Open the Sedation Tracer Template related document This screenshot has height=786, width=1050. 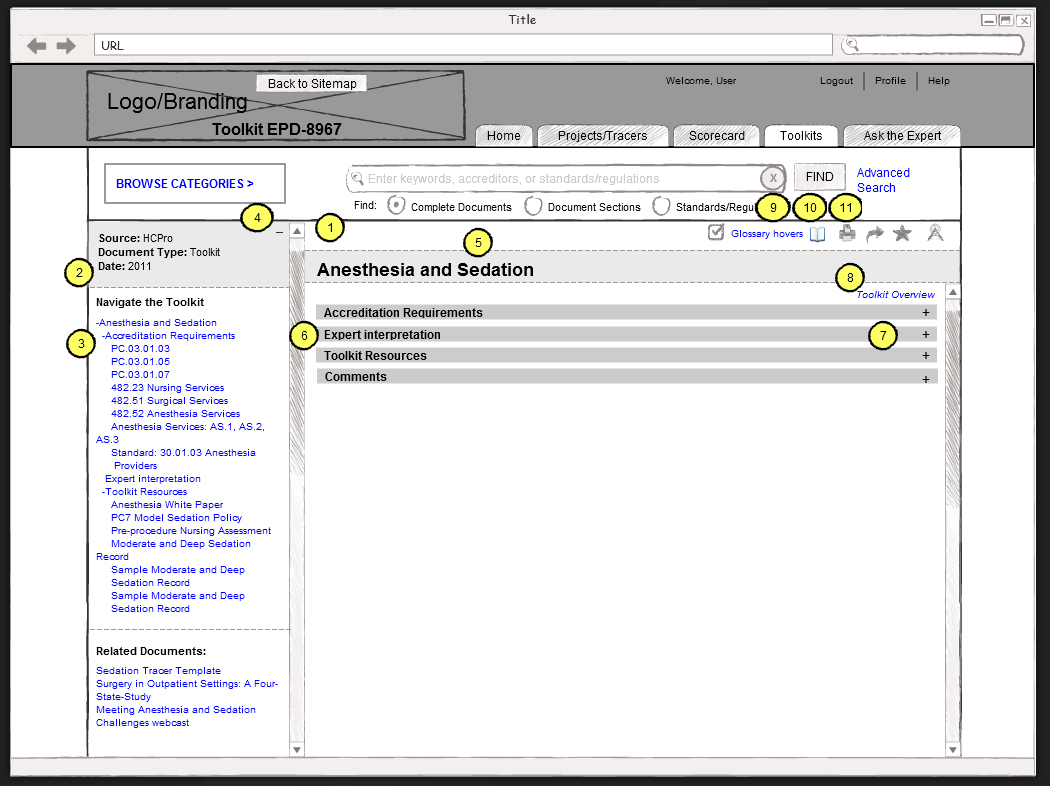(158, 671)
